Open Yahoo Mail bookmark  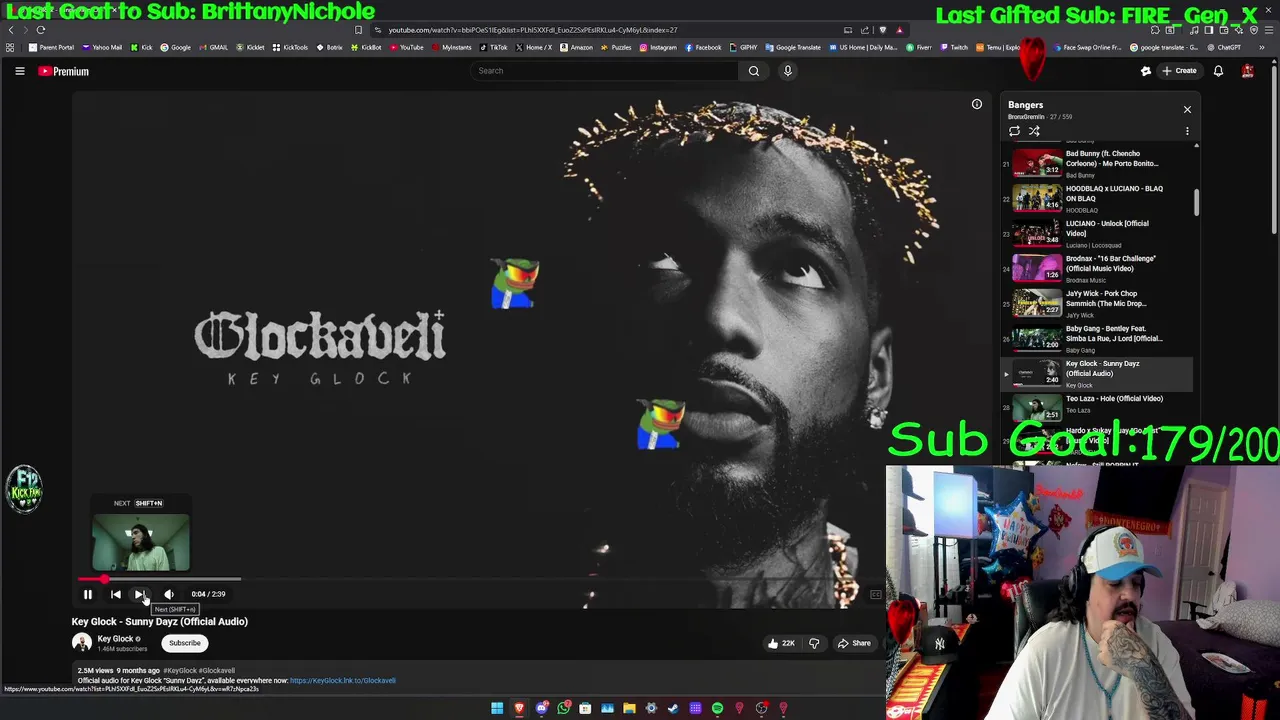coord(102,47)
